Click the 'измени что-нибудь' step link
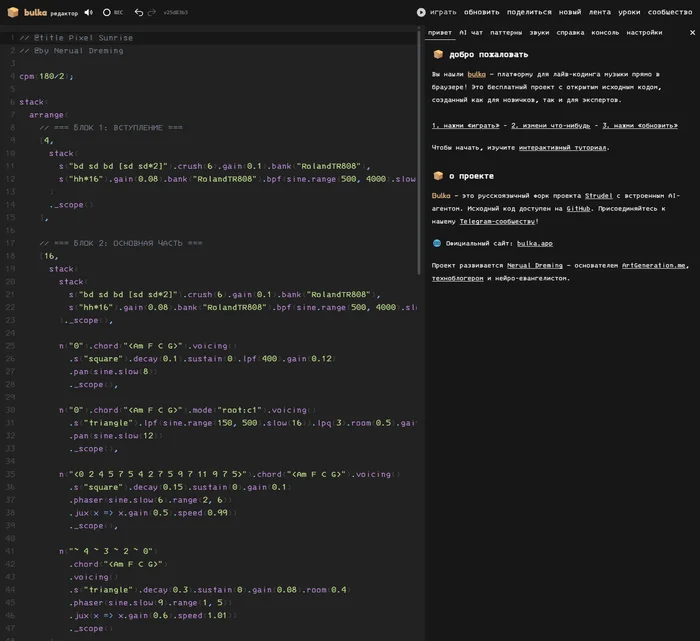This screenshot has width=700, height=641. [550, 125]
